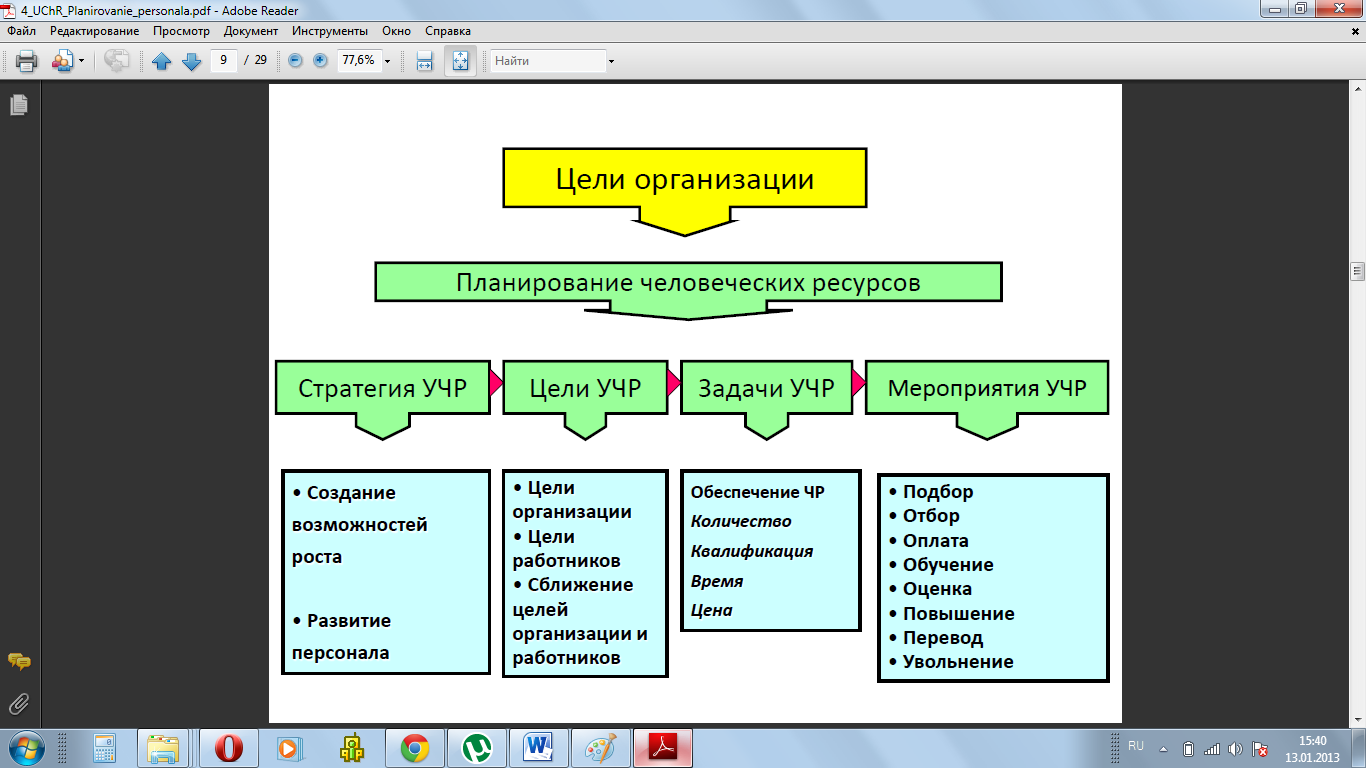The image size is (1366, 768).
Task: Click the battery status tray icon
Action: (1188, 748)
